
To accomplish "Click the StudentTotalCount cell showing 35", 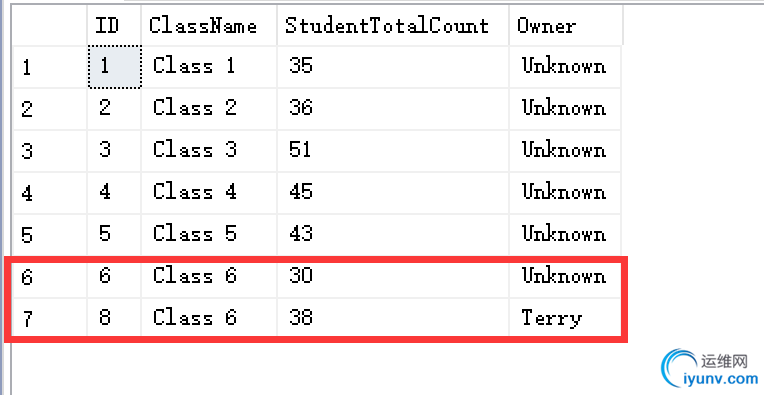I will (x=393, y=67).
